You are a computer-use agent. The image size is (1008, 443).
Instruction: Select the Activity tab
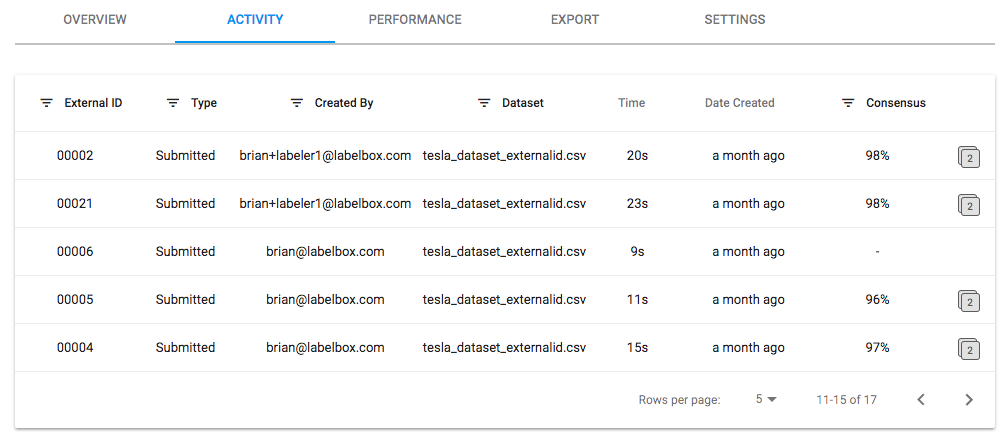[255, 20]
